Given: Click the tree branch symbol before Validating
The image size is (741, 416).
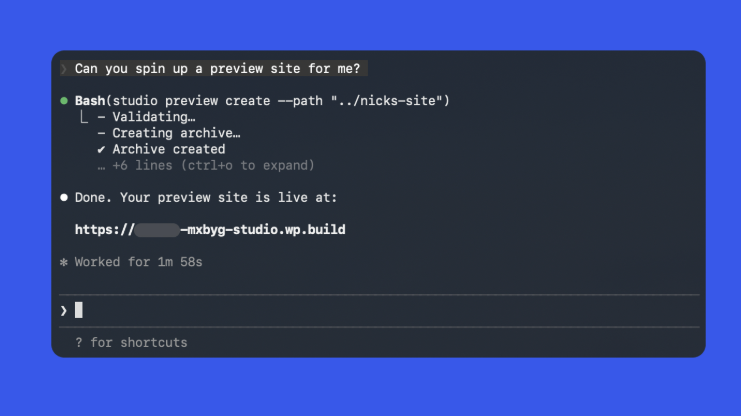Looking at the screenshot, I should point(84,117).
